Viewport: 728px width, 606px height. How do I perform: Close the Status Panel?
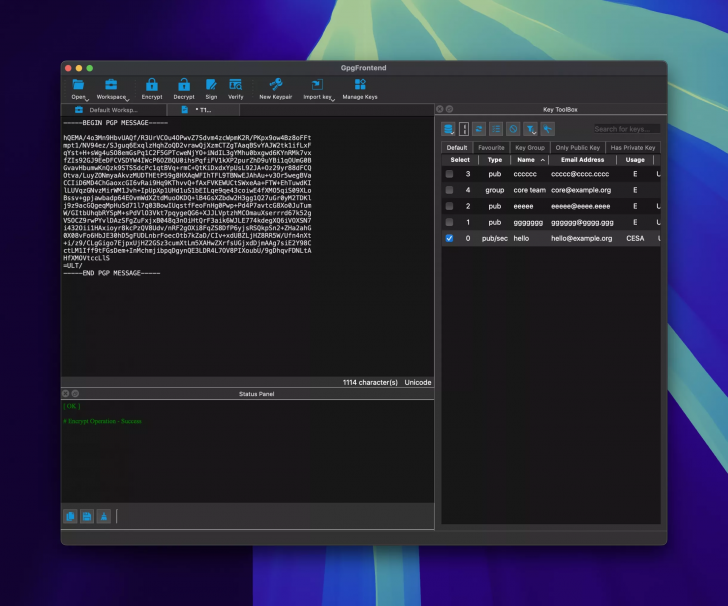[x=65, y=393]
